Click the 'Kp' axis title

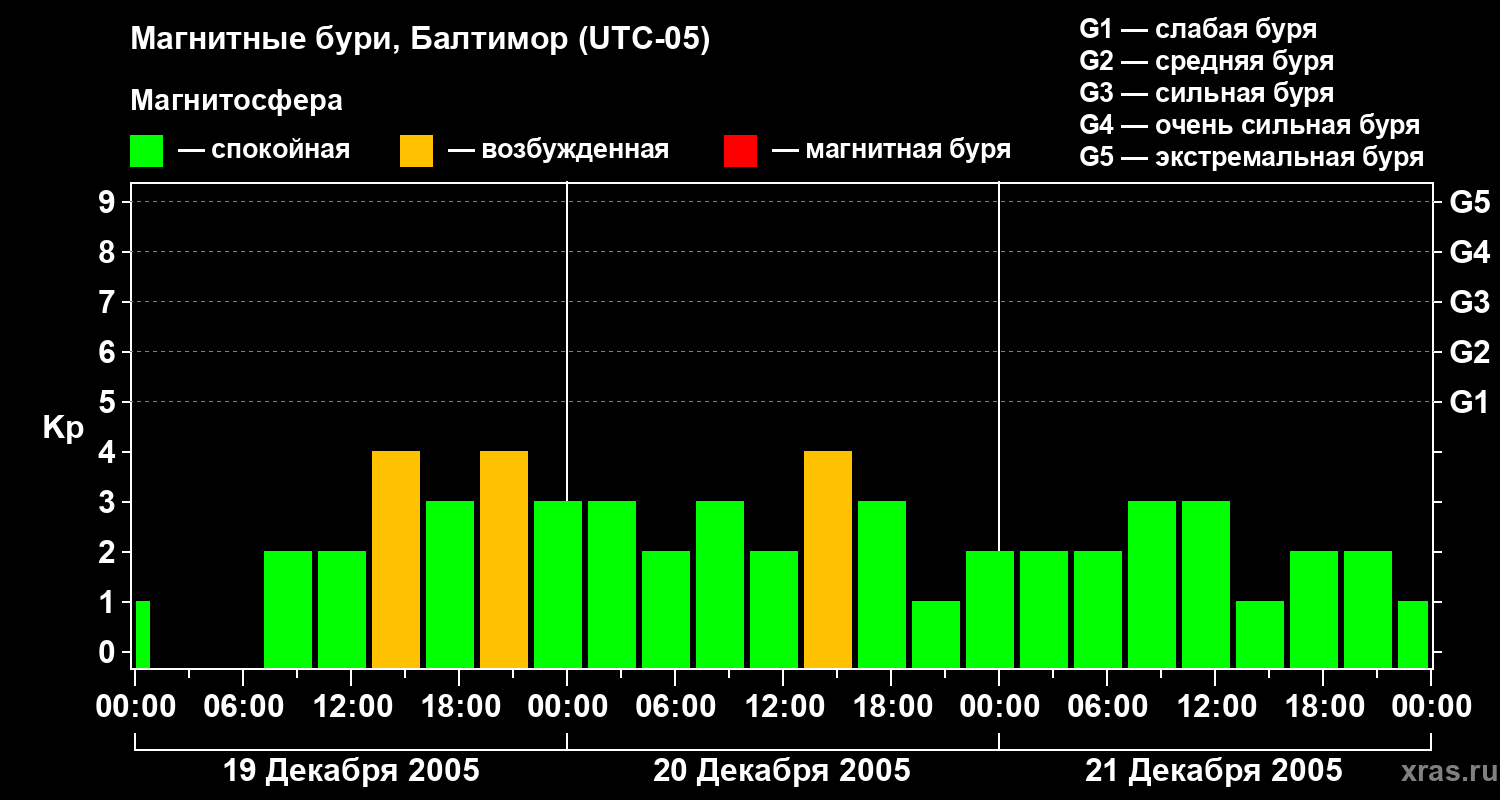coord(63,427)
